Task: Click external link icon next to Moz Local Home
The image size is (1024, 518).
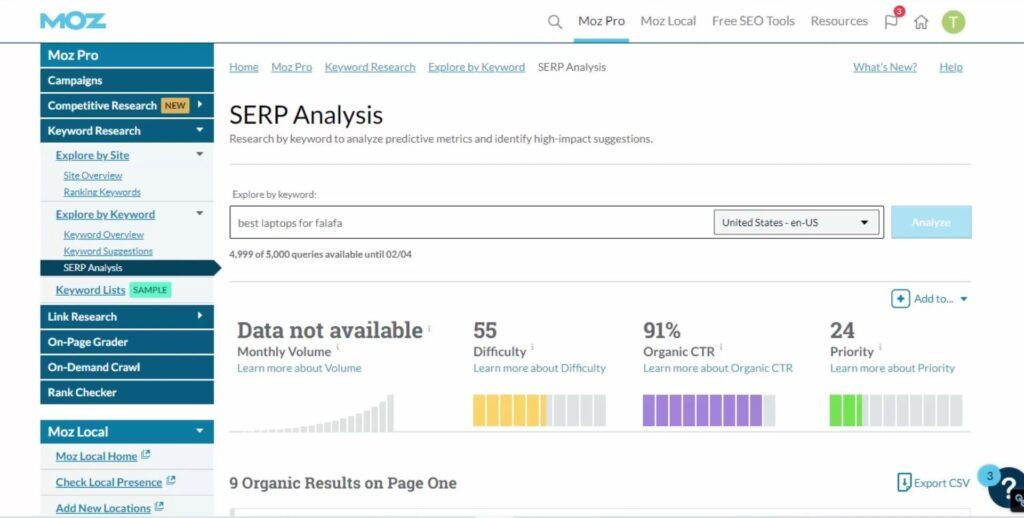Action: pos(146,455)
